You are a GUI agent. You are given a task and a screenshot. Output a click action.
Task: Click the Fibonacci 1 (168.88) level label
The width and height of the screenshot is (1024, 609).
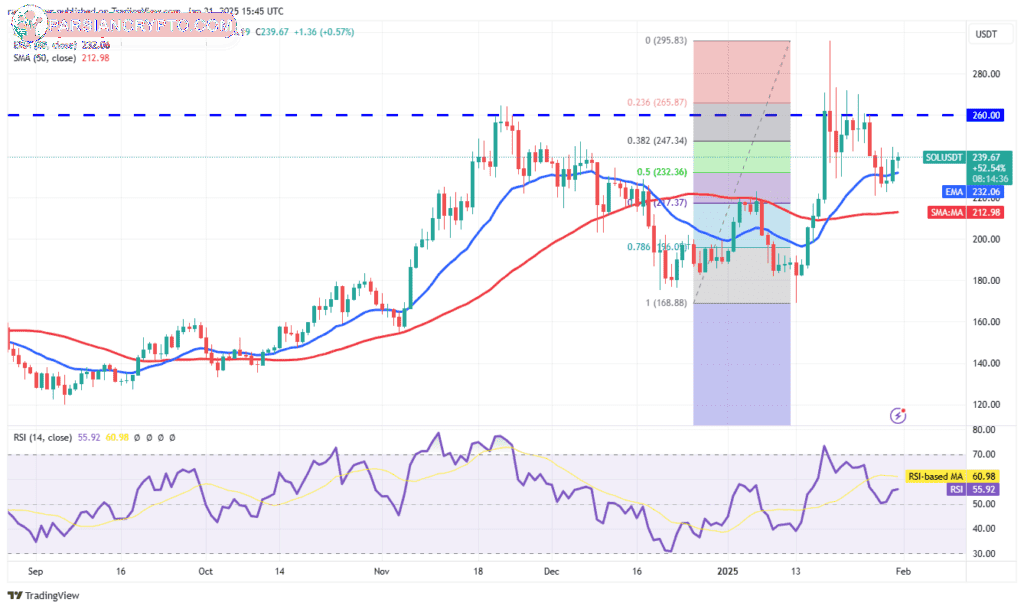666,303
